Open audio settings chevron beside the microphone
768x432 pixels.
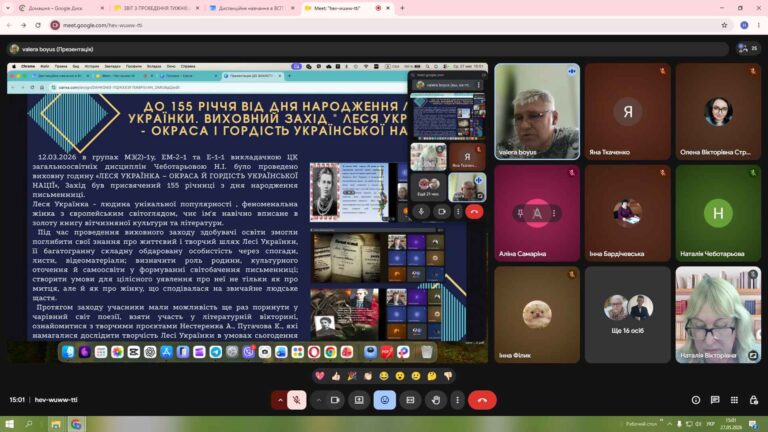280,400
